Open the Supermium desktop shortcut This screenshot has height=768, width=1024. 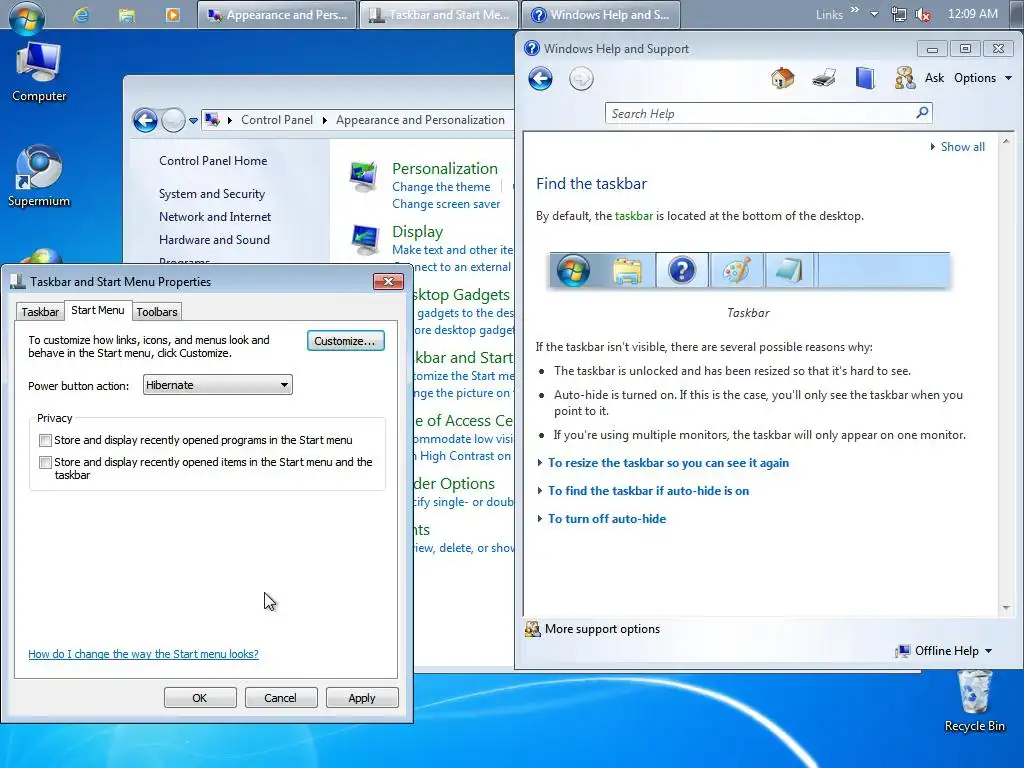click(x=39, y=176)
